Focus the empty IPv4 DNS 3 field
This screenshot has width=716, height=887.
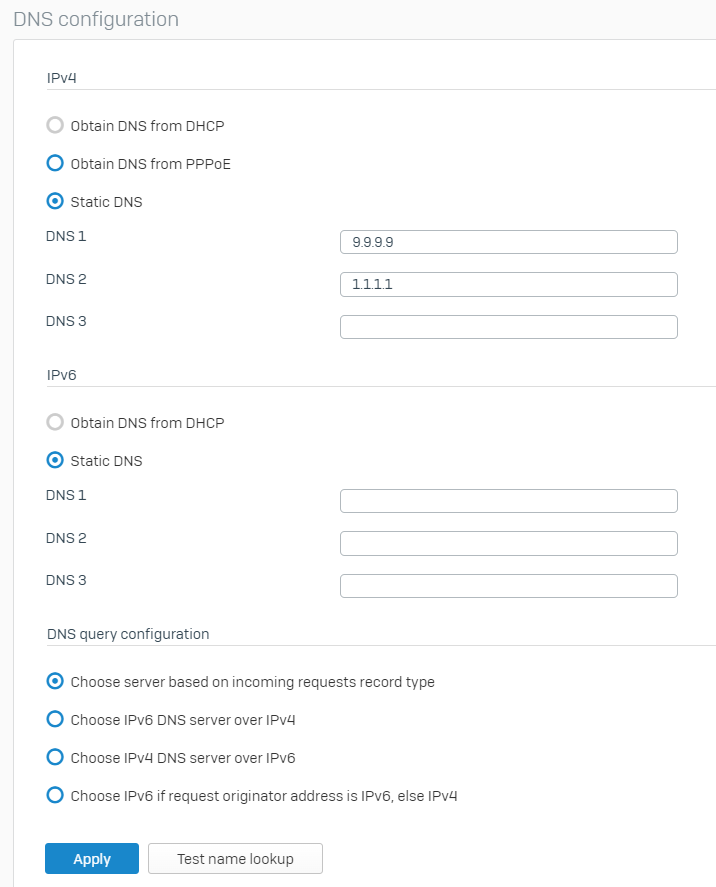(x=508, y=327)
